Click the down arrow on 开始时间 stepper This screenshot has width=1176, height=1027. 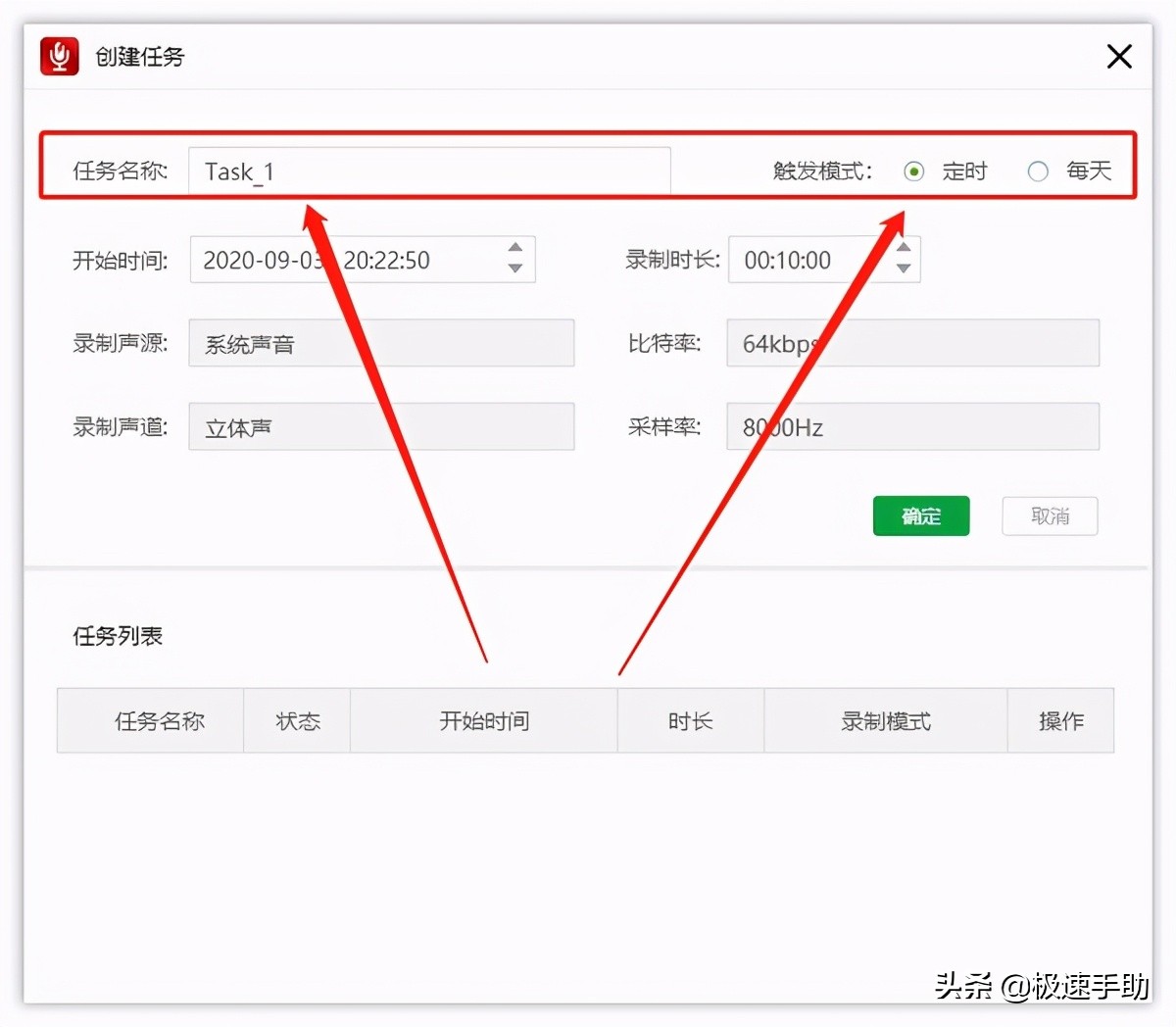point(514,269)
